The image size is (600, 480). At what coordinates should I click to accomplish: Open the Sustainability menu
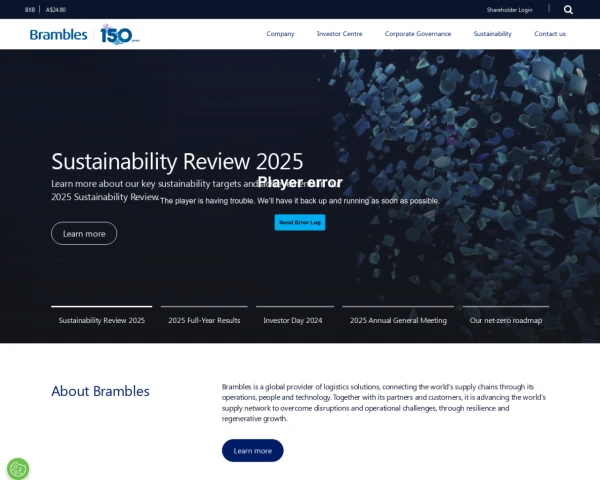[x=492, y=34]
